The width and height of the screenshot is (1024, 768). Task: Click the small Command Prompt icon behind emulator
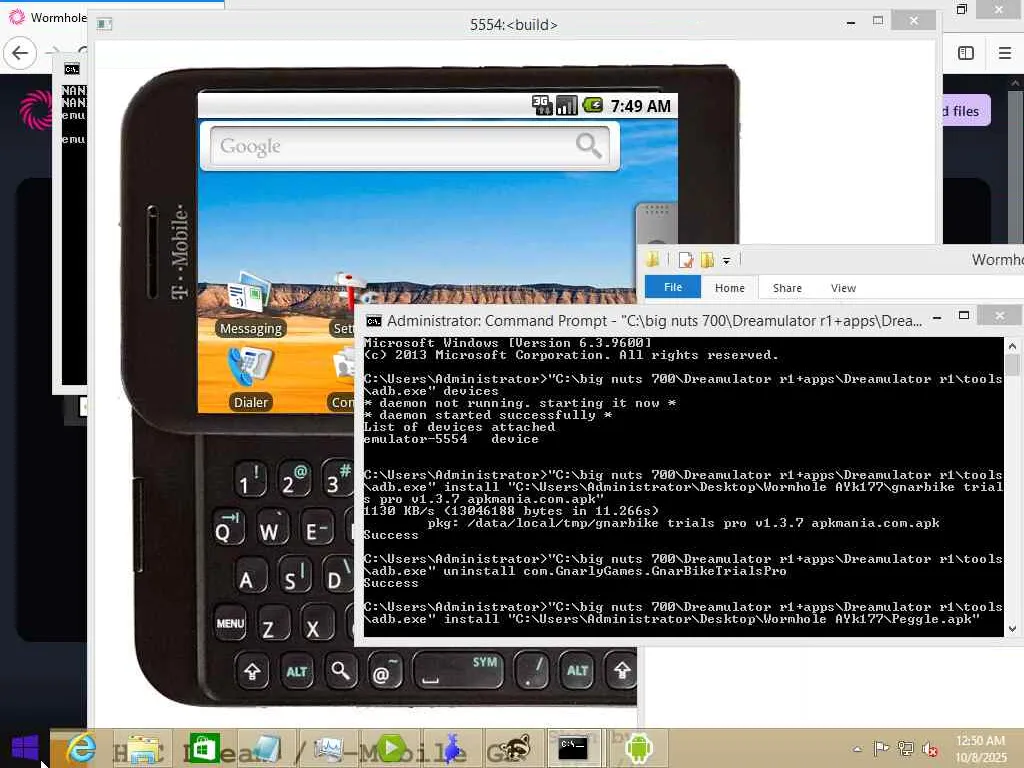[x=72, y=69]
